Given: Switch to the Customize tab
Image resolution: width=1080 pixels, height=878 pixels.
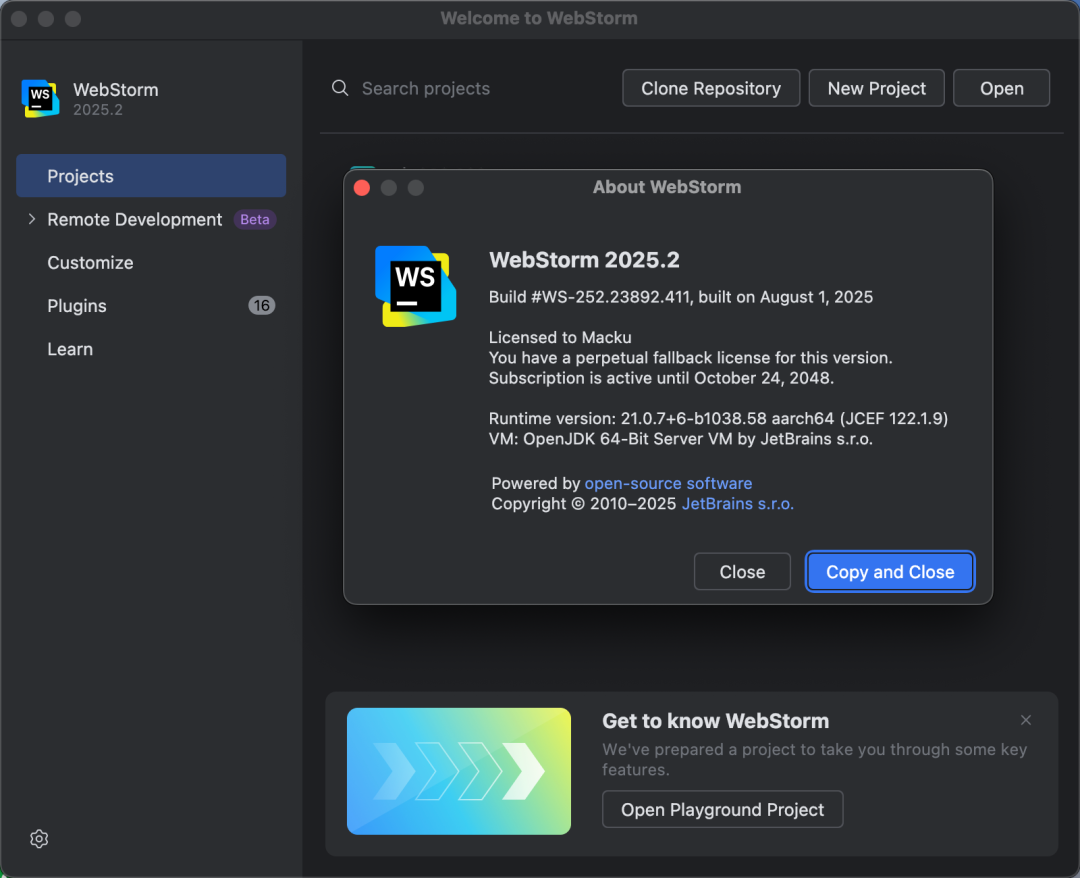Looking at the screenshot, I should [90, 262].
